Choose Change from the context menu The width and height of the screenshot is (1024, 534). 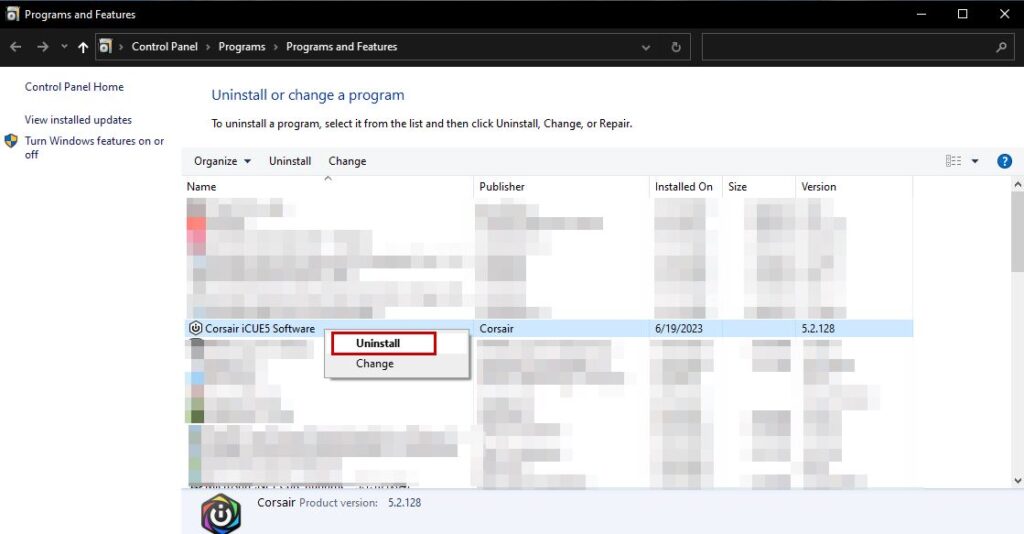[375, 364]
